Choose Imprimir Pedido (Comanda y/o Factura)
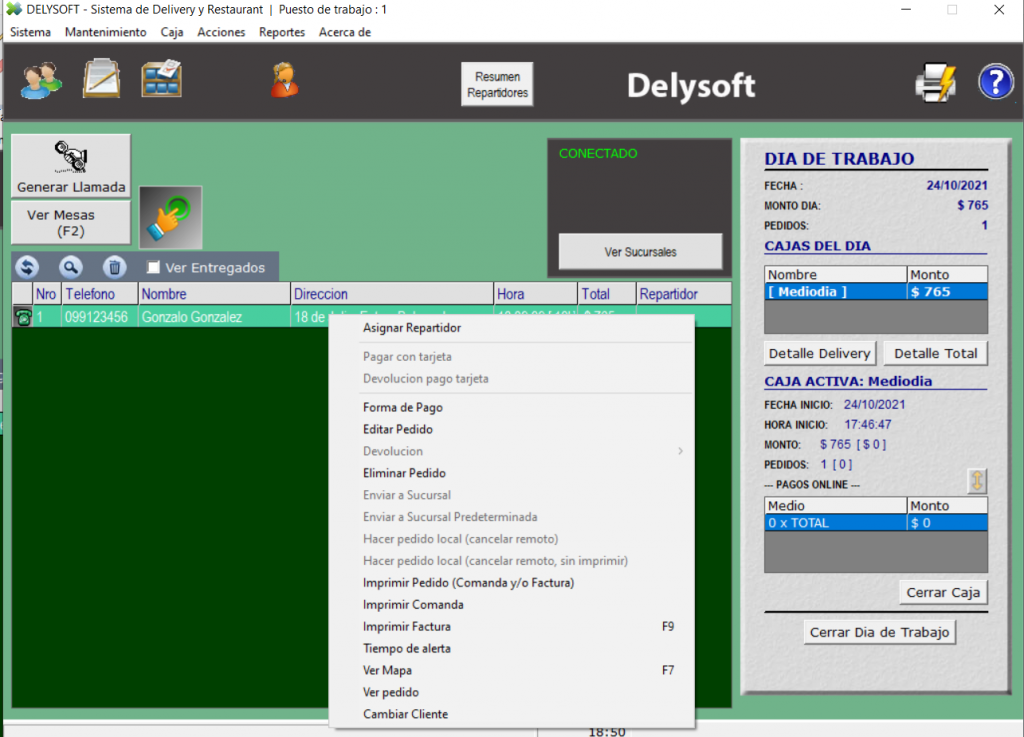 (511, 583)
